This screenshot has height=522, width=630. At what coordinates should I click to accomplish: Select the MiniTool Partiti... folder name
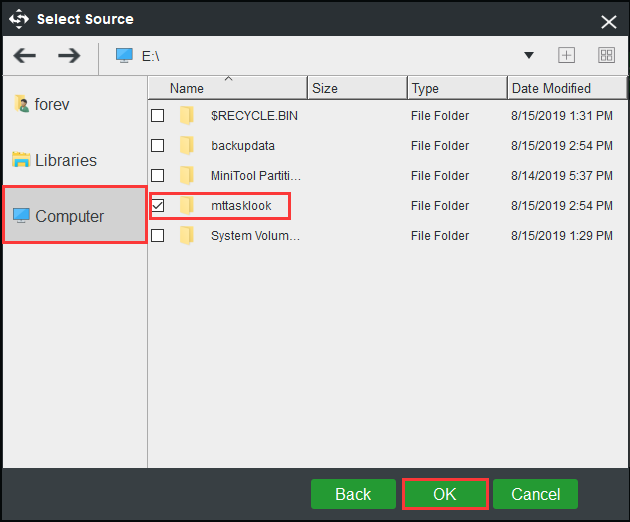click(256, 176)
